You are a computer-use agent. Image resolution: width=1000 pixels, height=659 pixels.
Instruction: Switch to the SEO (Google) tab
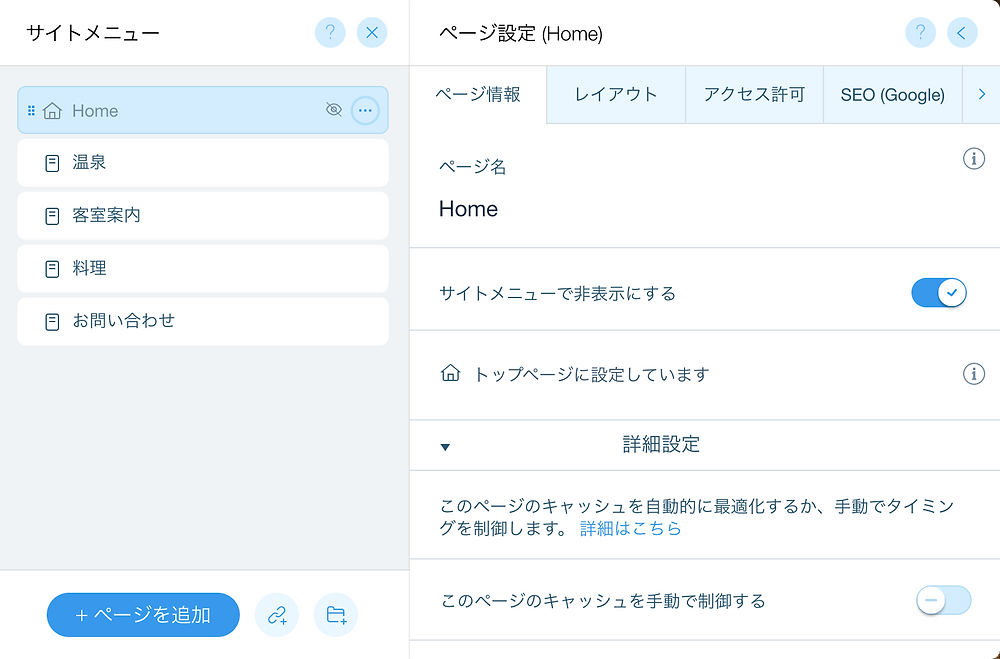pos(893,94)
